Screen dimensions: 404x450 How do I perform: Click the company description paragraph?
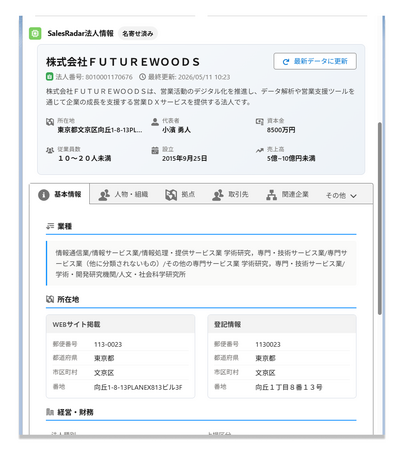tap(200, 97)
